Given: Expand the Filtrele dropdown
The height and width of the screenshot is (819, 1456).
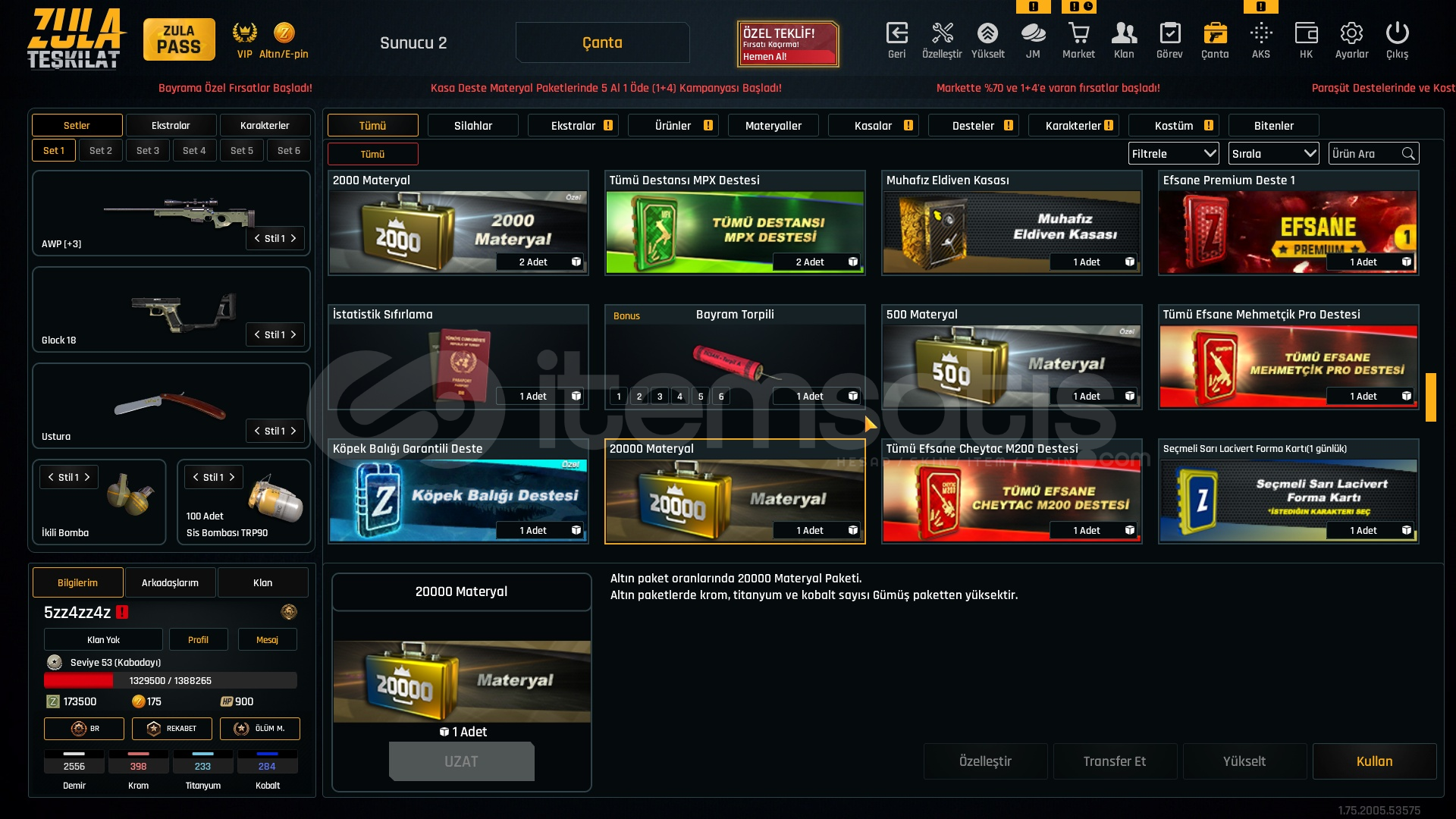Looking at the screenshot, I should click(x=1174, y=153).
